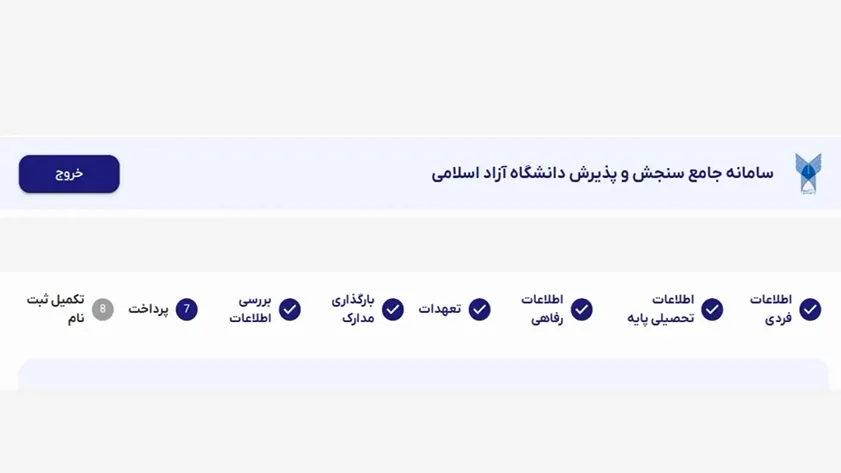
Task: Click the step 7 number circle
Action: tap(187, 310)
